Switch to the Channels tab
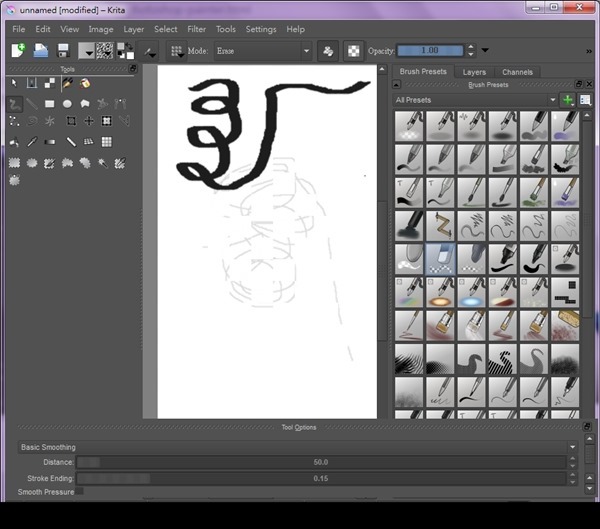Screen dimensions: 600x529 point(517,72)
